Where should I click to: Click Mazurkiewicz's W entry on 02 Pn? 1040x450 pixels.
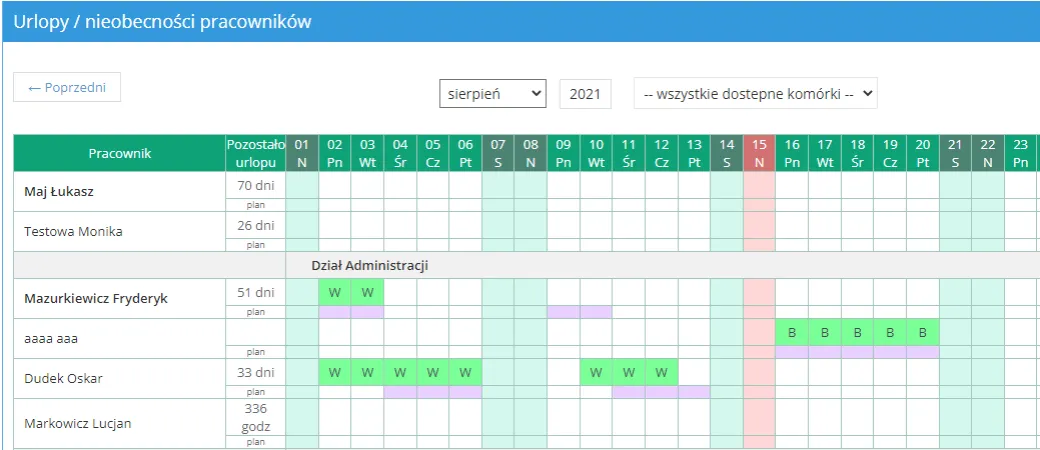pyautogui.click(x=335, y=293)
